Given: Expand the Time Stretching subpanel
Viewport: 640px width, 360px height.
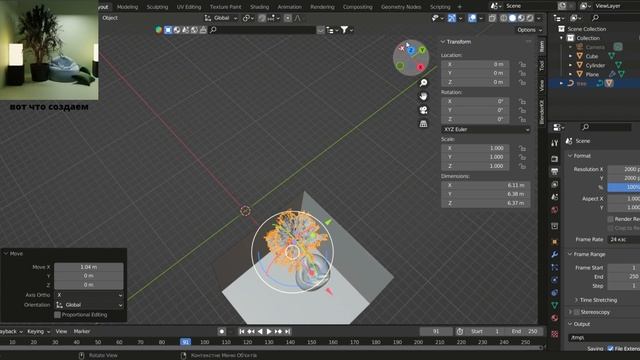Looking at the screenshot, I should coord(576,300).
